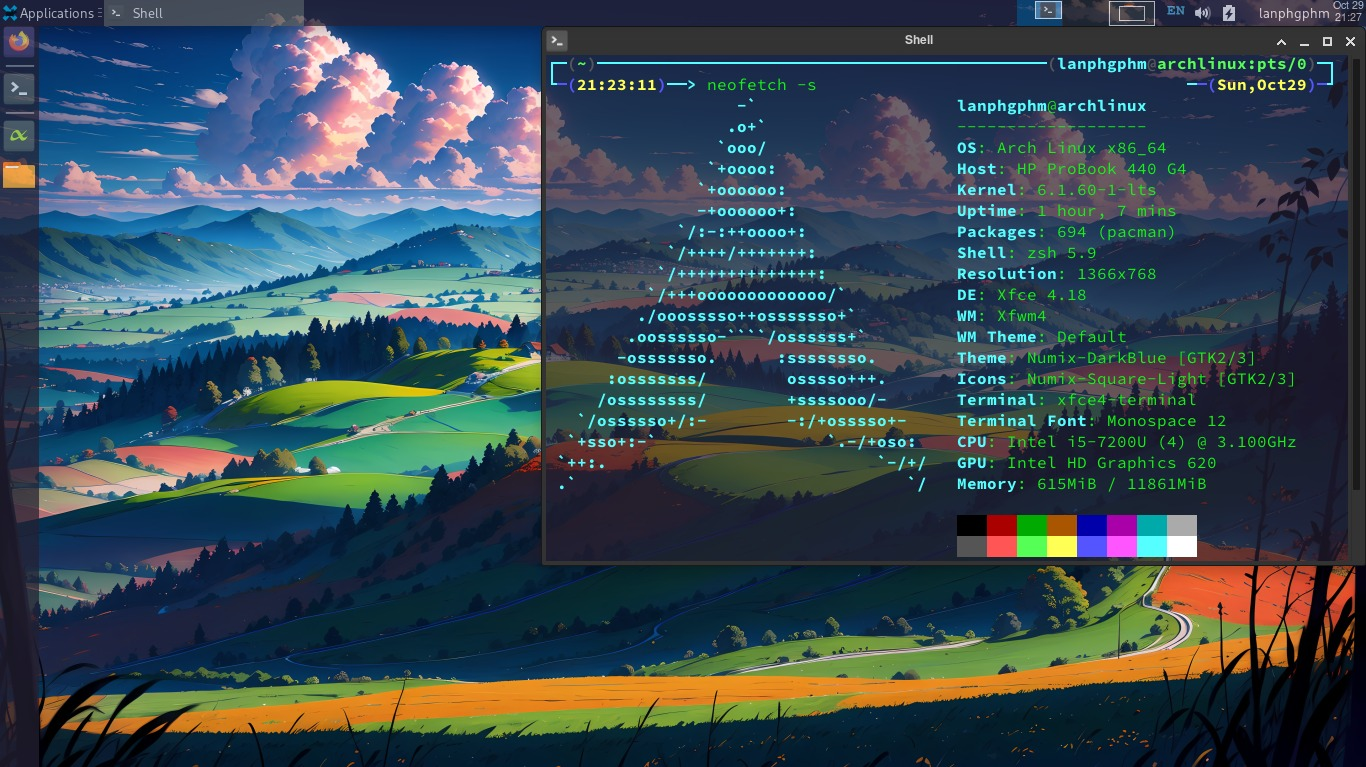
Task: Open Shell window menu icon in title bar
Action: [x=558, y=40]
